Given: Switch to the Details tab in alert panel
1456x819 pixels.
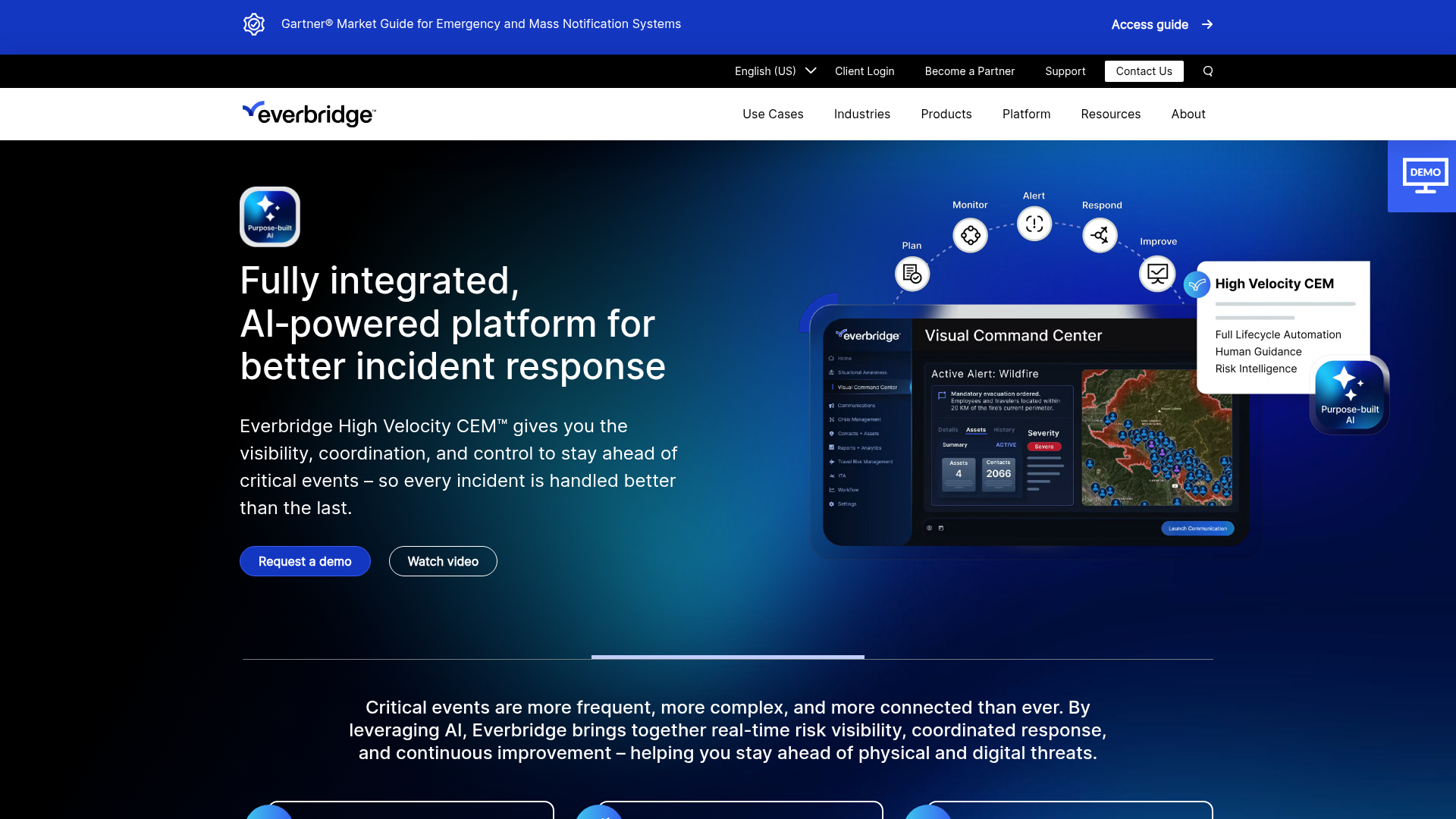Looking at the screenshot, I should coord(948,430).
